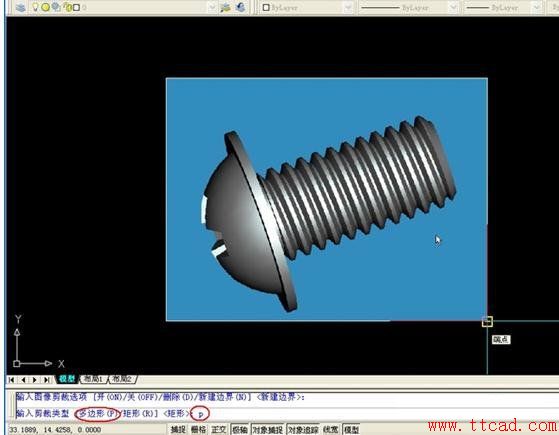The height and width of the screenshot is (435, 559).
Task: Jump to last layout tab arrow
Action: (47, 380)
